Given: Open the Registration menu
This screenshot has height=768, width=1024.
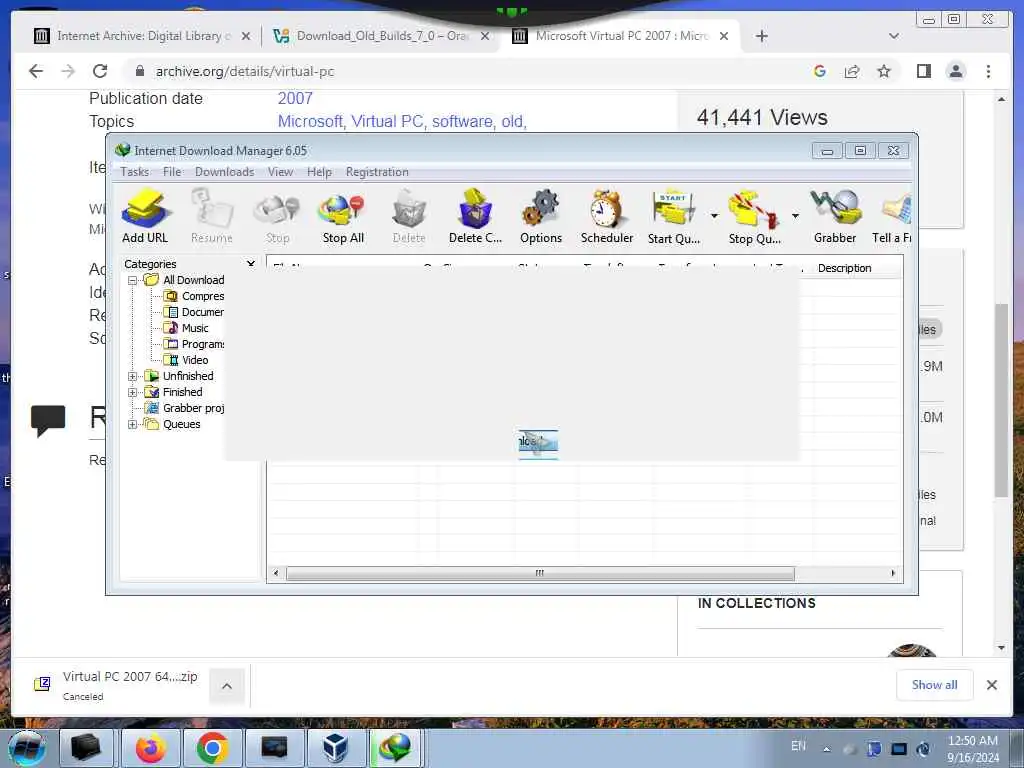Looking at the screenshot, I should (x=377, y=172).
